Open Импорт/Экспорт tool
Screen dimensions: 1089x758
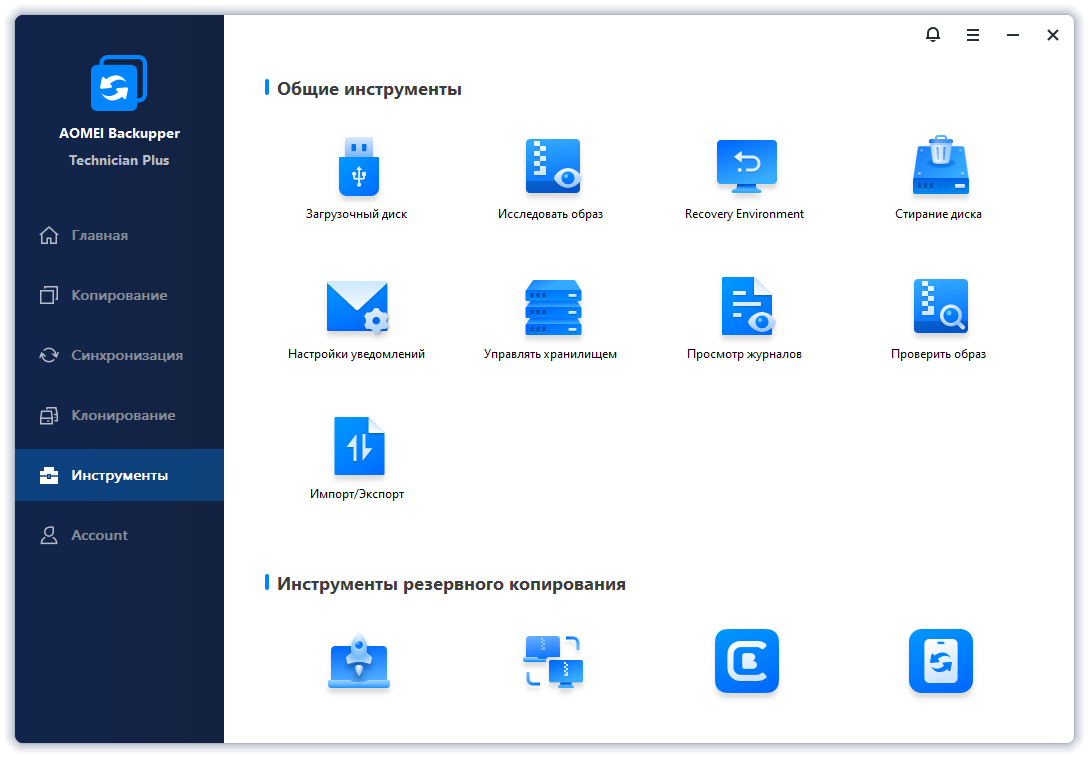click(x=359, y=446)
